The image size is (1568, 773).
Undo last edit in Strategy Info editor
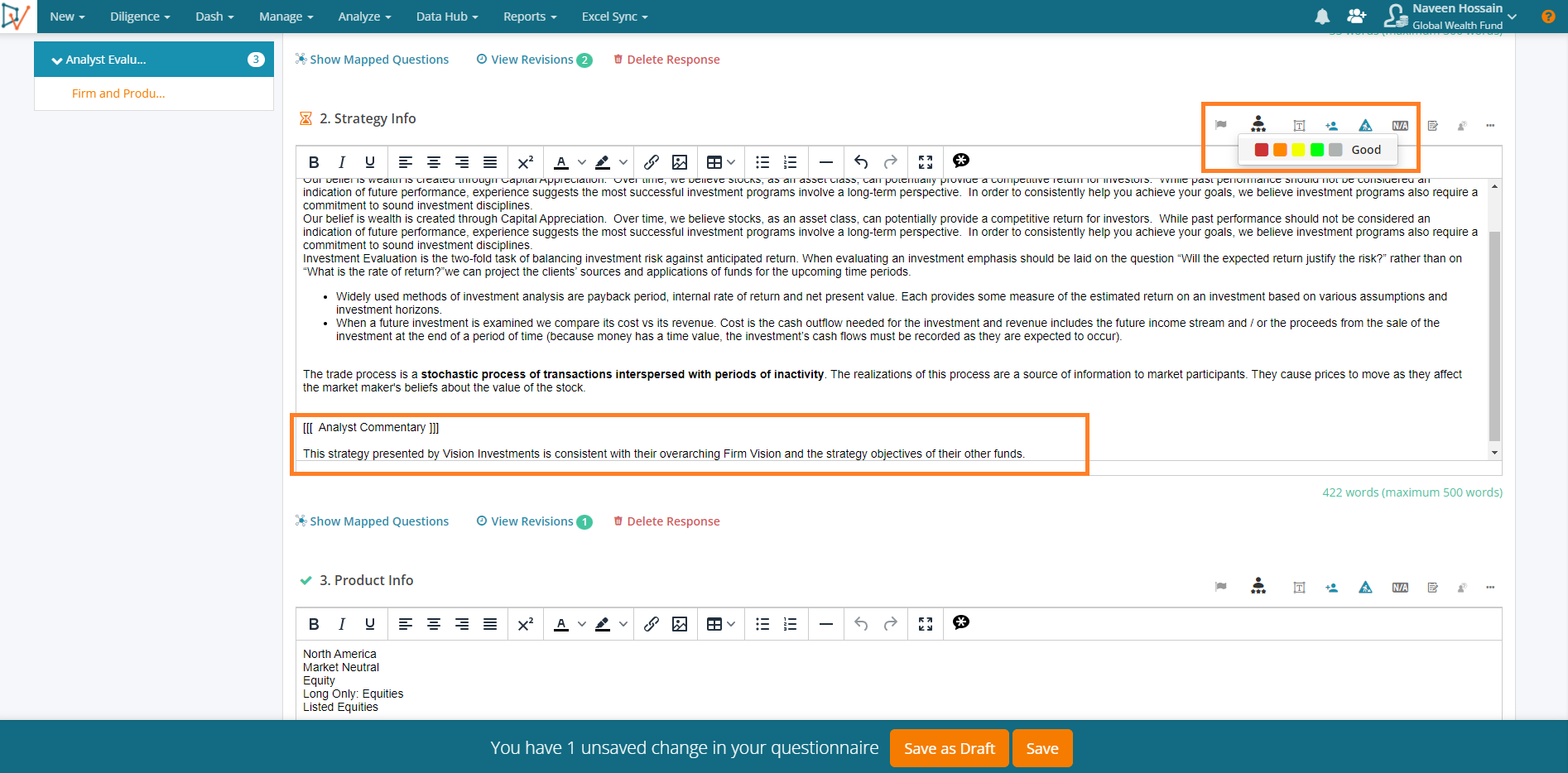[861, 162]
